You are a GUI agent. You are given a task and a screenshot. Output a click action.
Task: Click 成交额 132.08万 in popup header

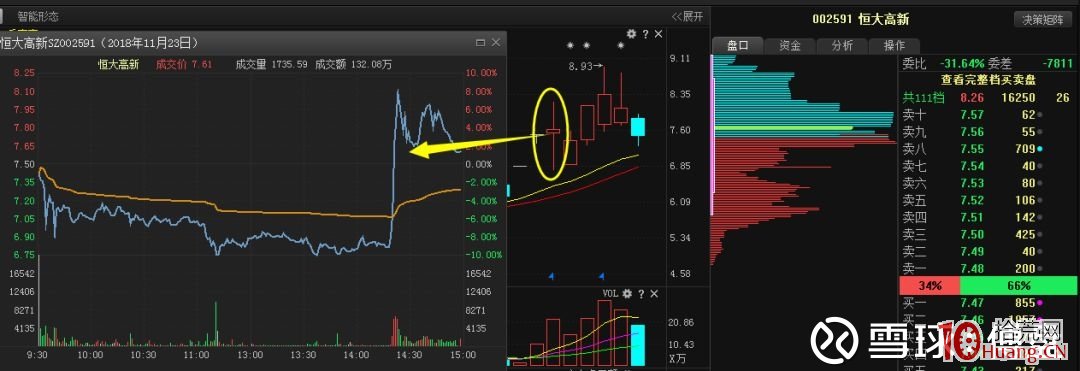[x=353, y=64]
